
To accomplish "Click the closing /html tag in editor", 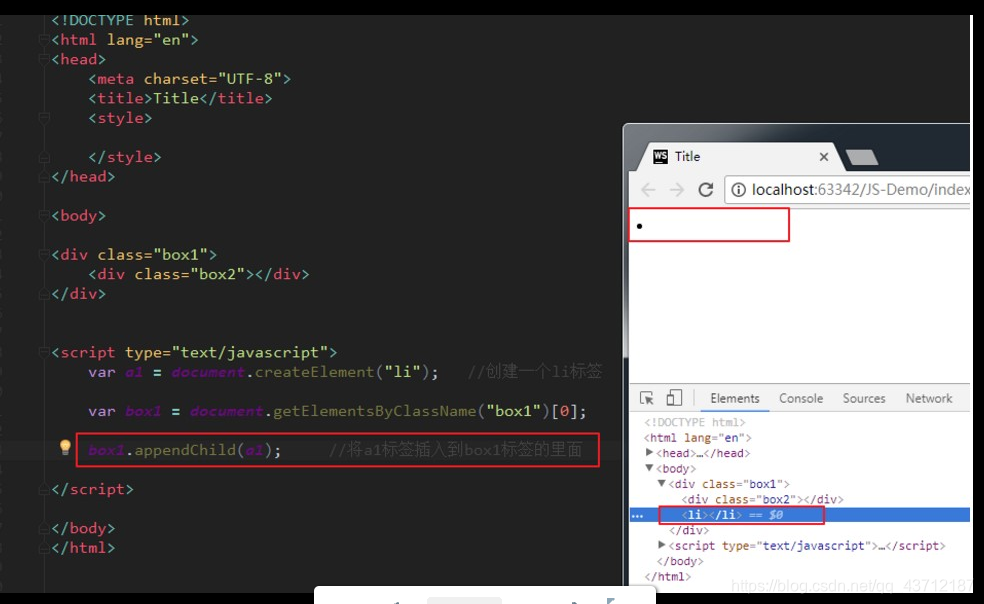I will pyautogui.click(x=83, y=547).
